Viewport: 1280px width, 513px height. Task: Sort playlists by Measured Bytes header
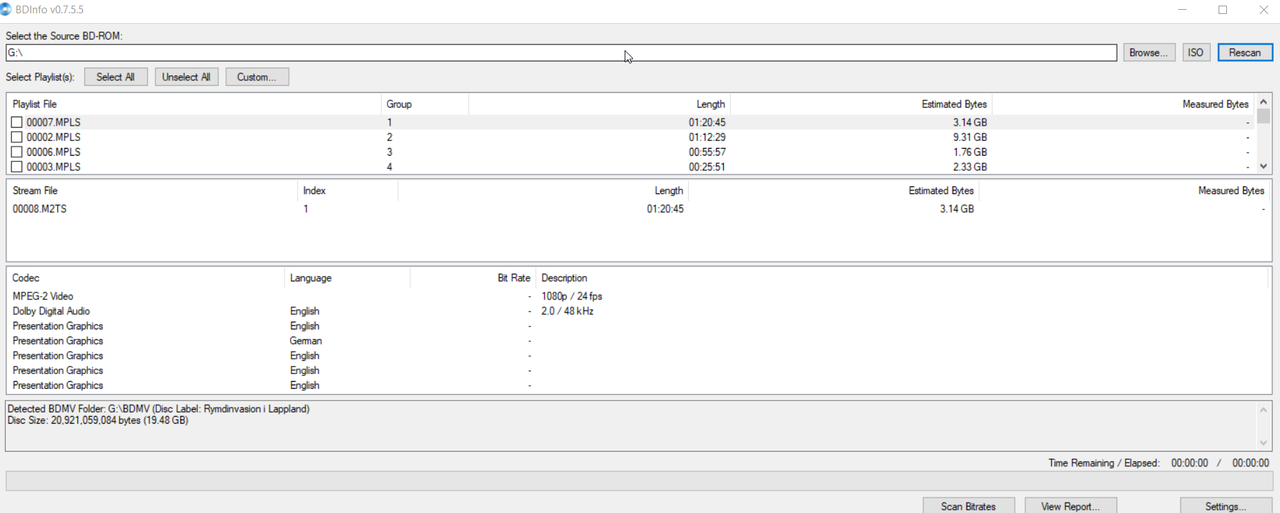pos(1124,104)
